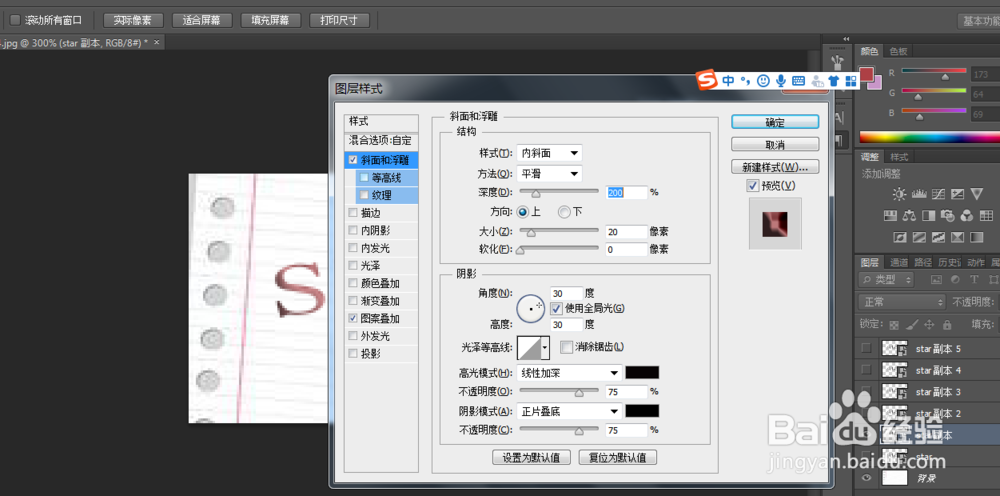Click the highlight mode color swatch
This screenshot has width=1000, height=496.
[642, 373]
